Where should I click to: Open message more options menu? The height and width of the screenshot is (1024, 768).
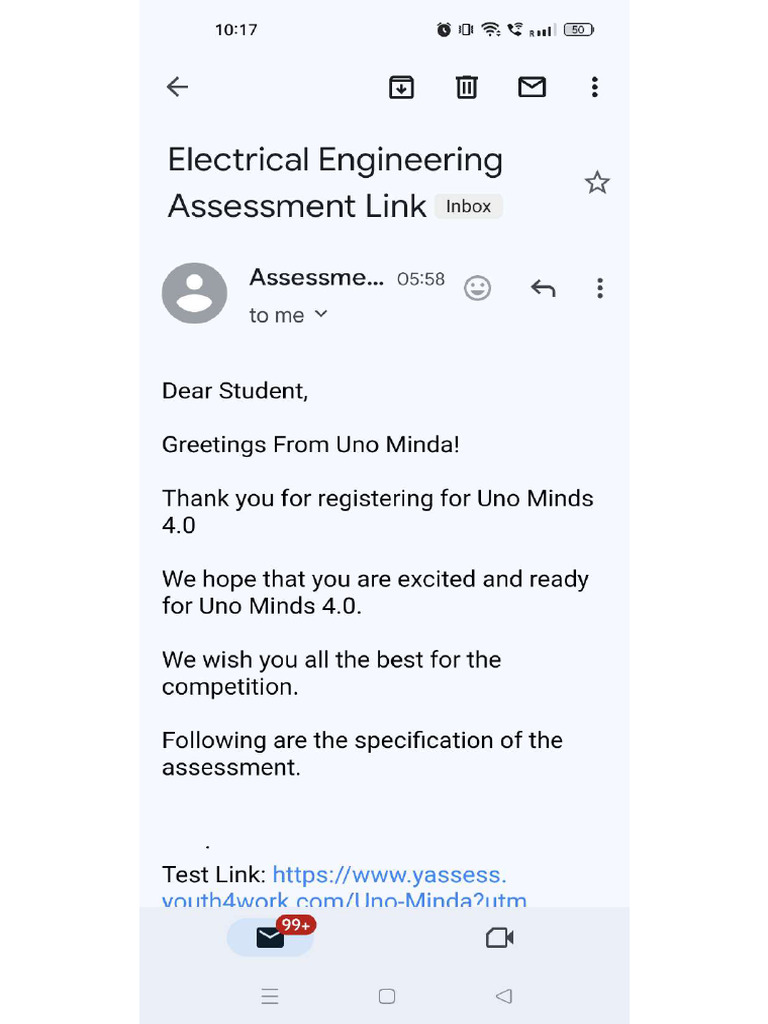600,288
